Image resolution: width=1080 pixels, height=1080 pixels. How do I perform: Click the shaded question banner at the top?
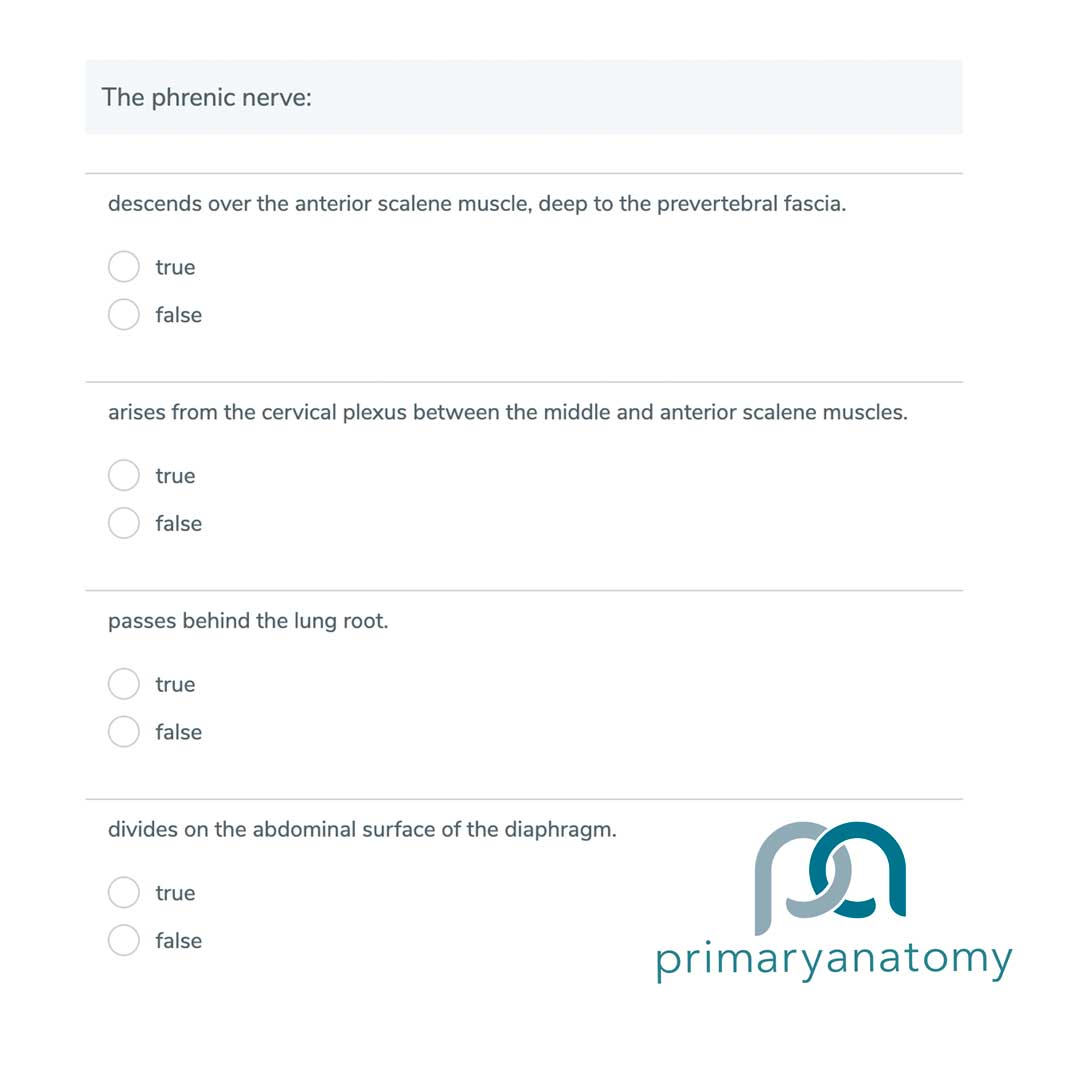525,97
